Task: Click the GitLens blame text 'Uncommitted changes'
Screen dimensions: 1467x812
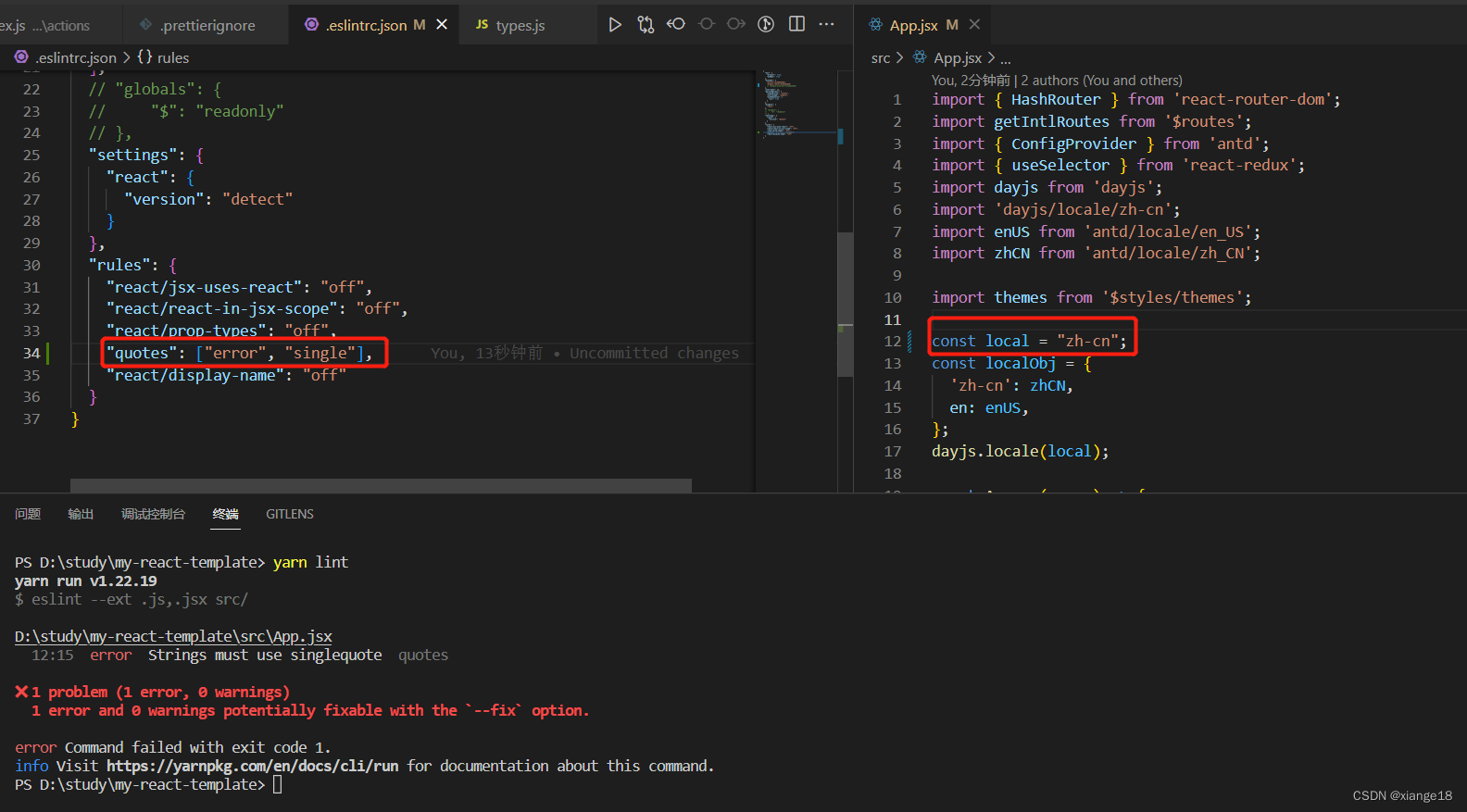Action: [x=654, y=353]
